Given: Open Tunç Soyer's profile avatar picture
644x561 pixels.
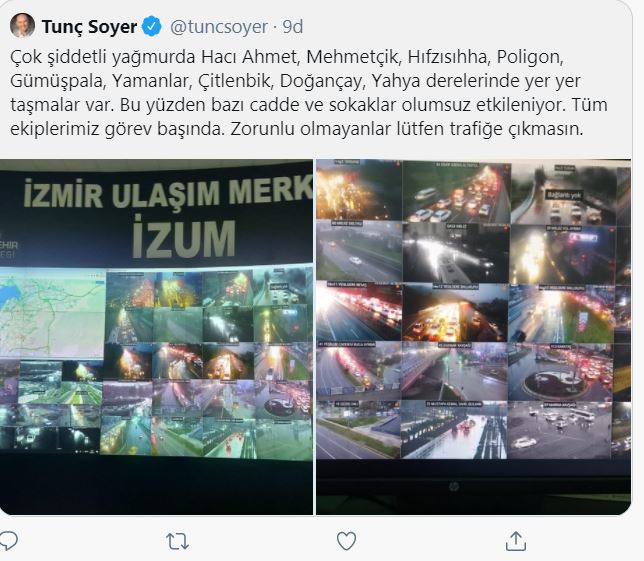Looking at the screenshot, I should (22, 25).
